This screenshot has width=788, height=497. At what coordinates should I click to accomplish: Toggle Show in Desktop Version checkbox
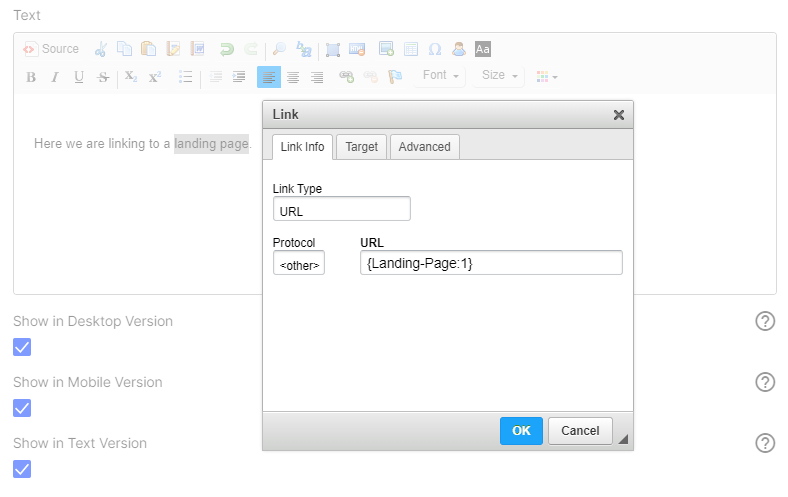point(22,347)
